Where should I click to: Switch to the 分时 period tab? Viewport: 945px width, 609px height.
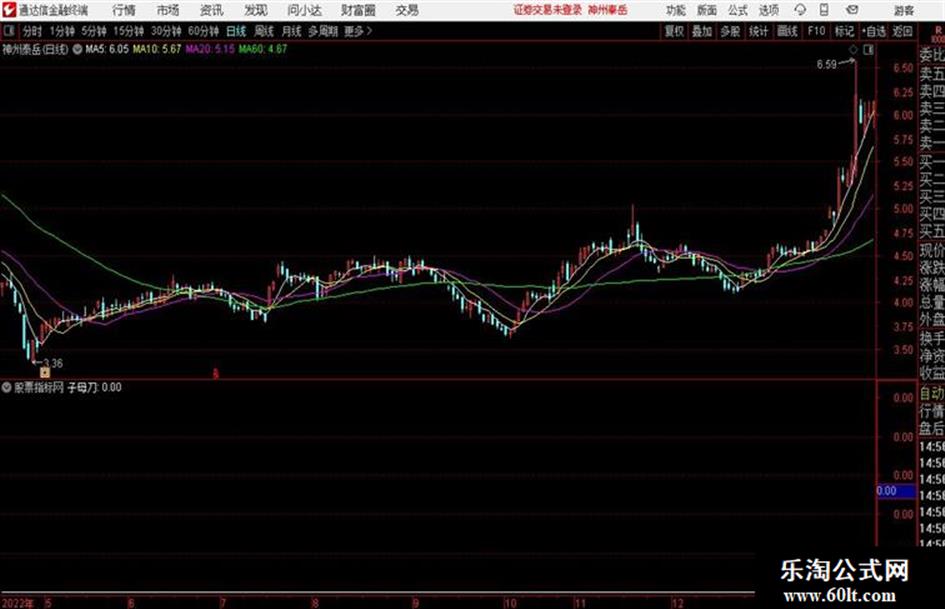click(x=32, y=31)
